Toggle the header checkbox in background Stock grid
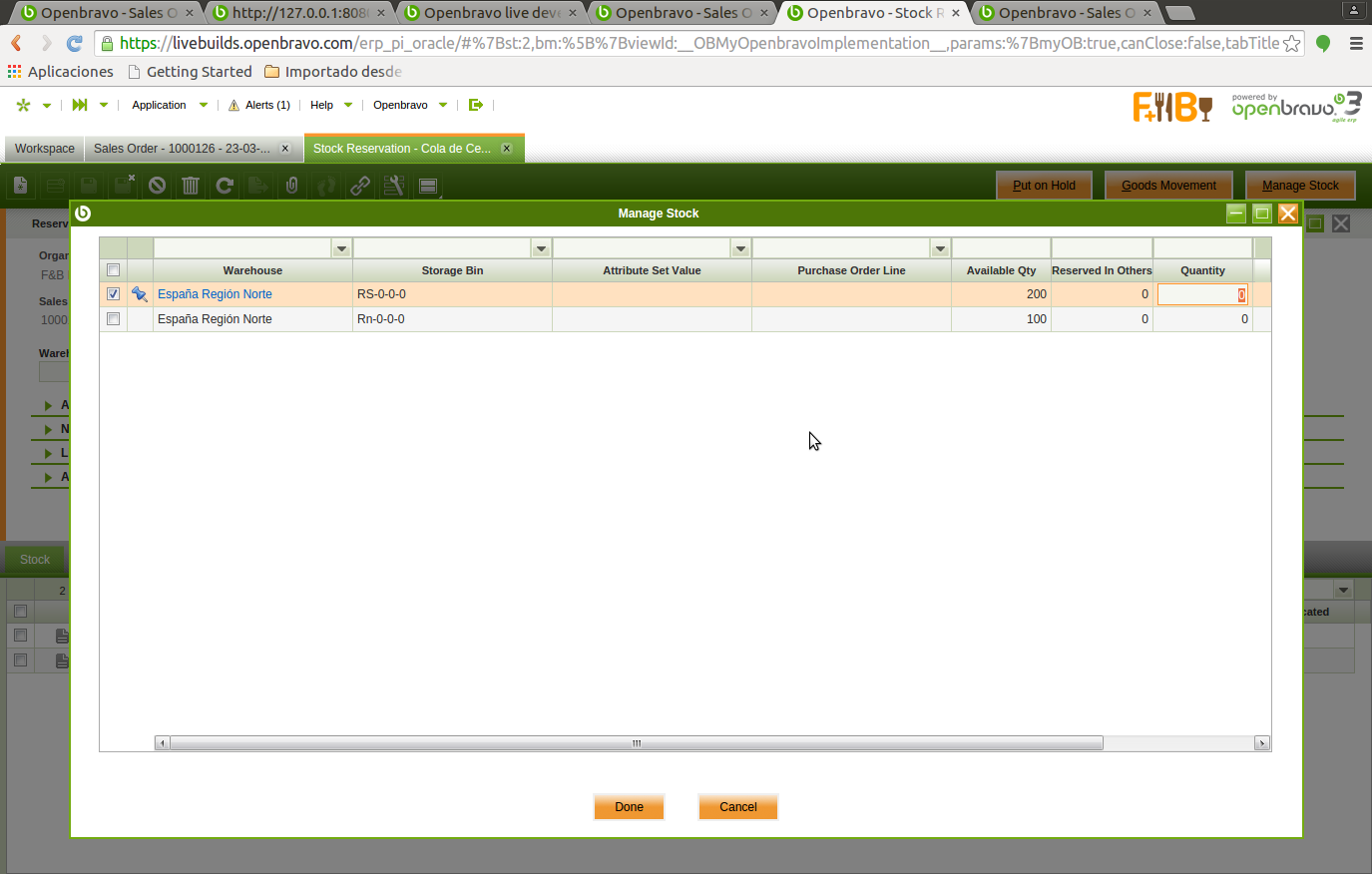 tap(20, 611)
